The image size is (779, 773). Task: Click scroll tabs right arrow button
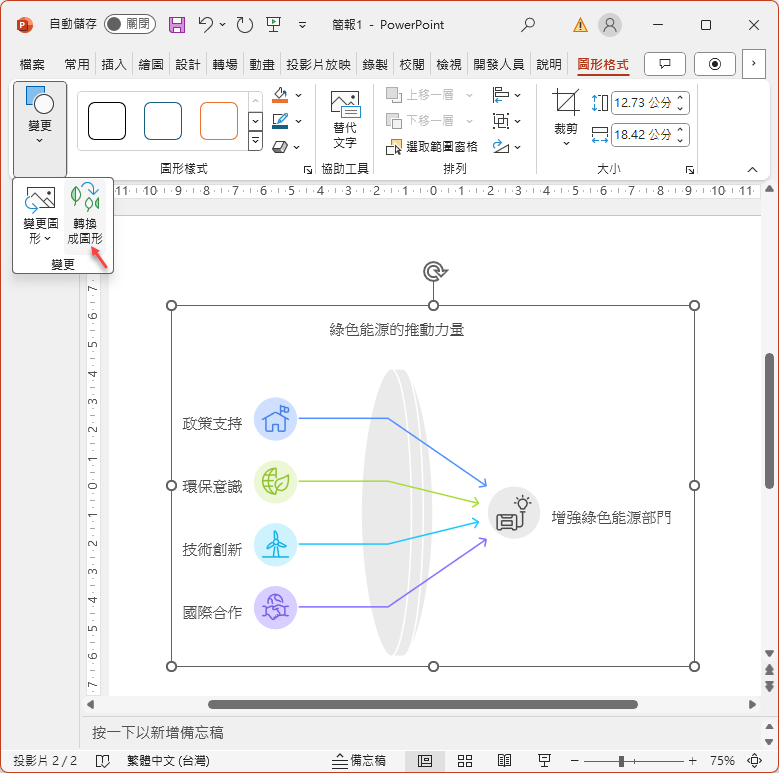coord(754,64)
